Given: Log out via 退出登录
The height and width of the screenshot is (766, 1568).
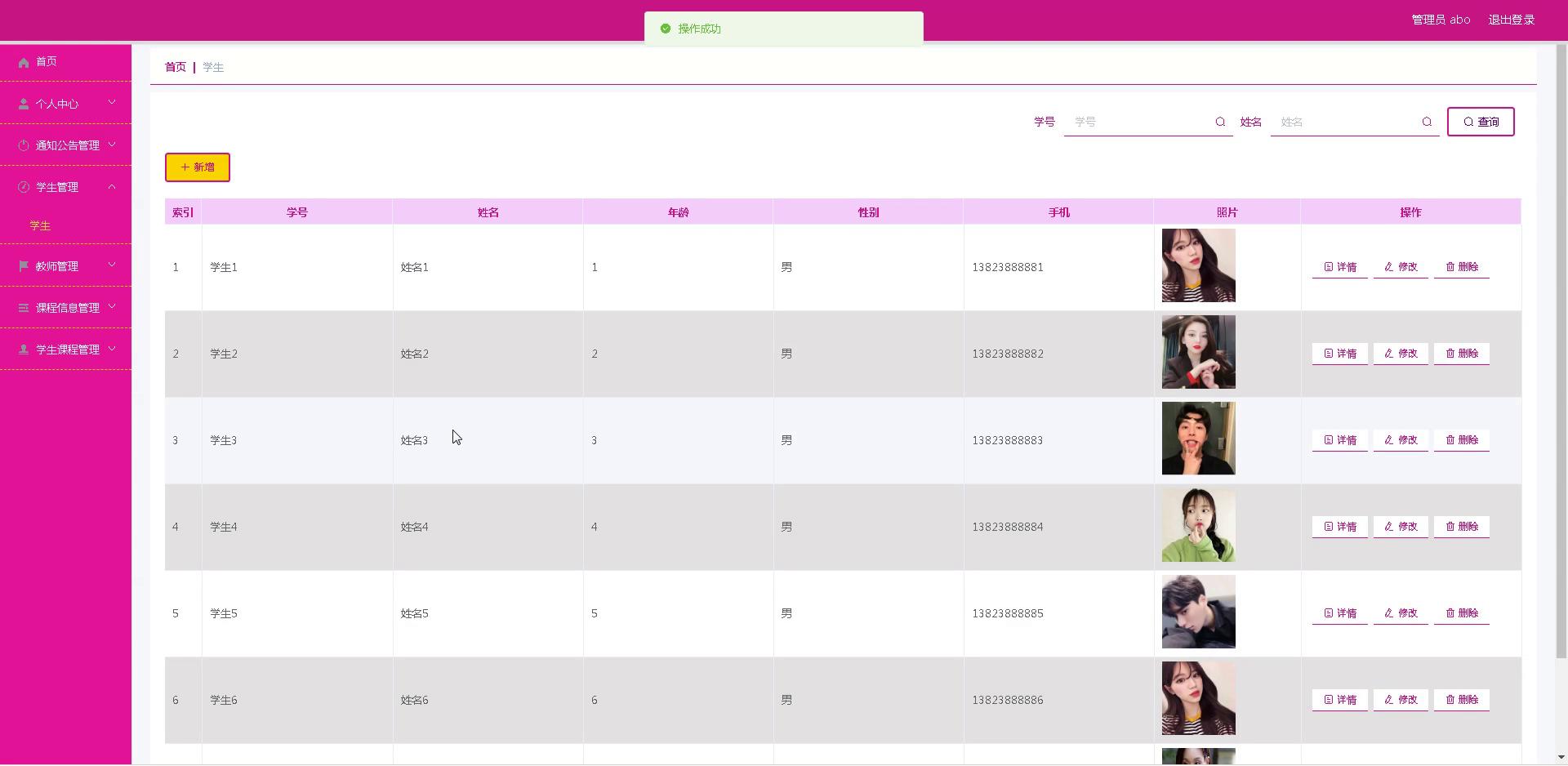Looking at the screenshot, I should [1511, 20].
